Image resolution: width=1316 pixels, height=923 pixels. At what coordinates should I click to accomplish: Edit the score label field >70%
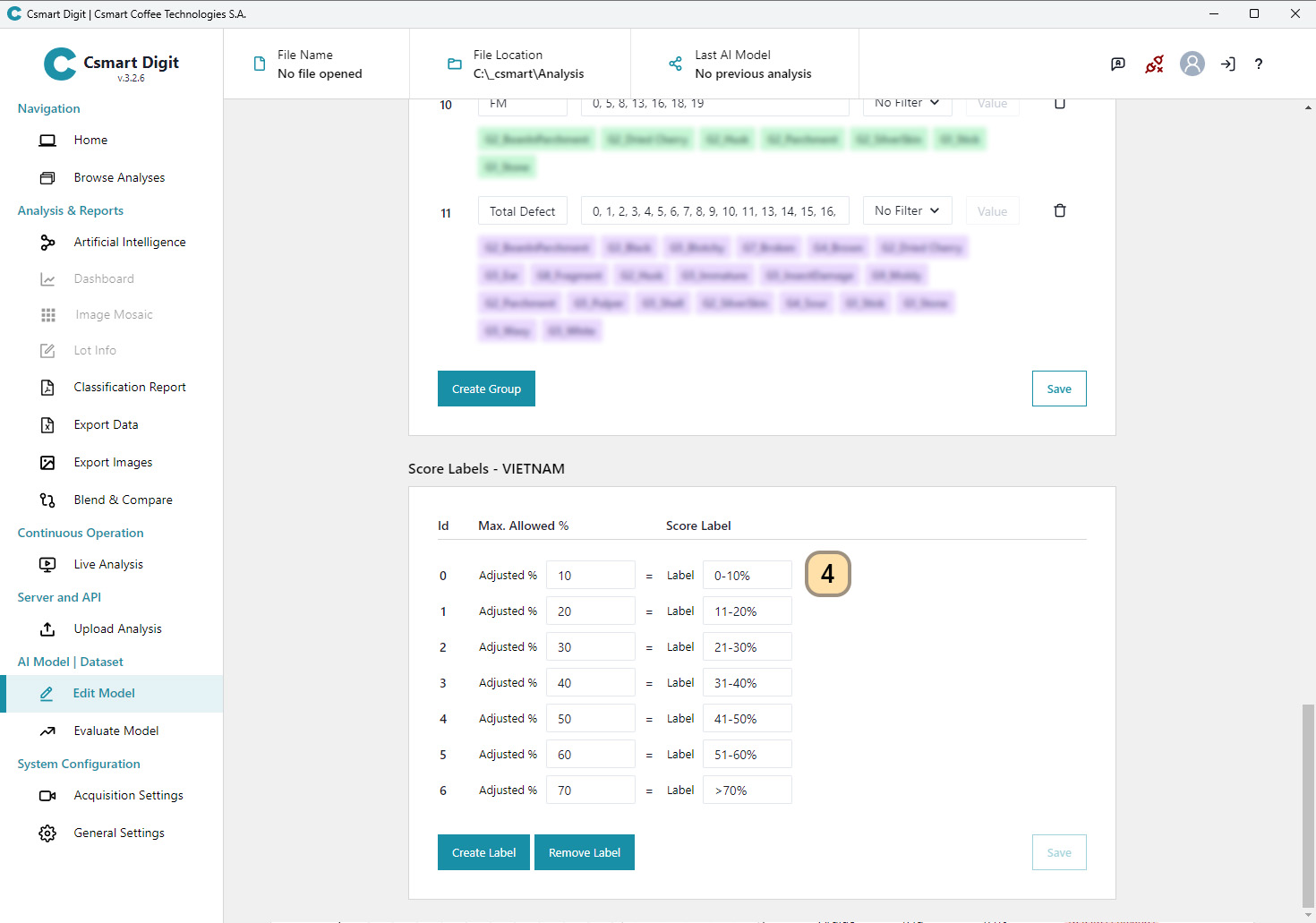pyautogui.click(x=747, y=791)
